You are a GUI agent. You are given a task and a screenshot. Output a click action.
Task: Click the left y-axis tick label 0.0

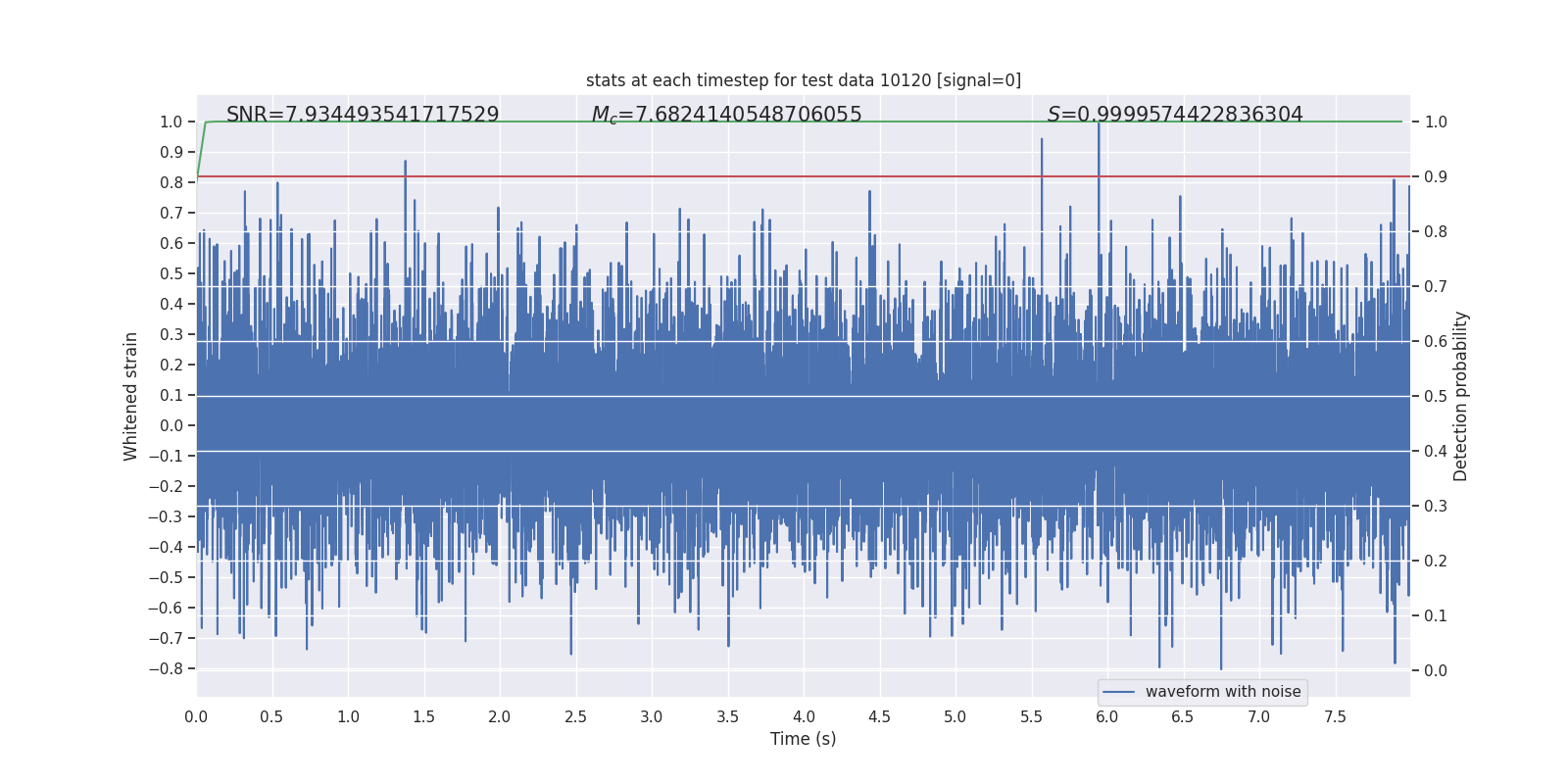pyautogui.click(x=171, y=425)
